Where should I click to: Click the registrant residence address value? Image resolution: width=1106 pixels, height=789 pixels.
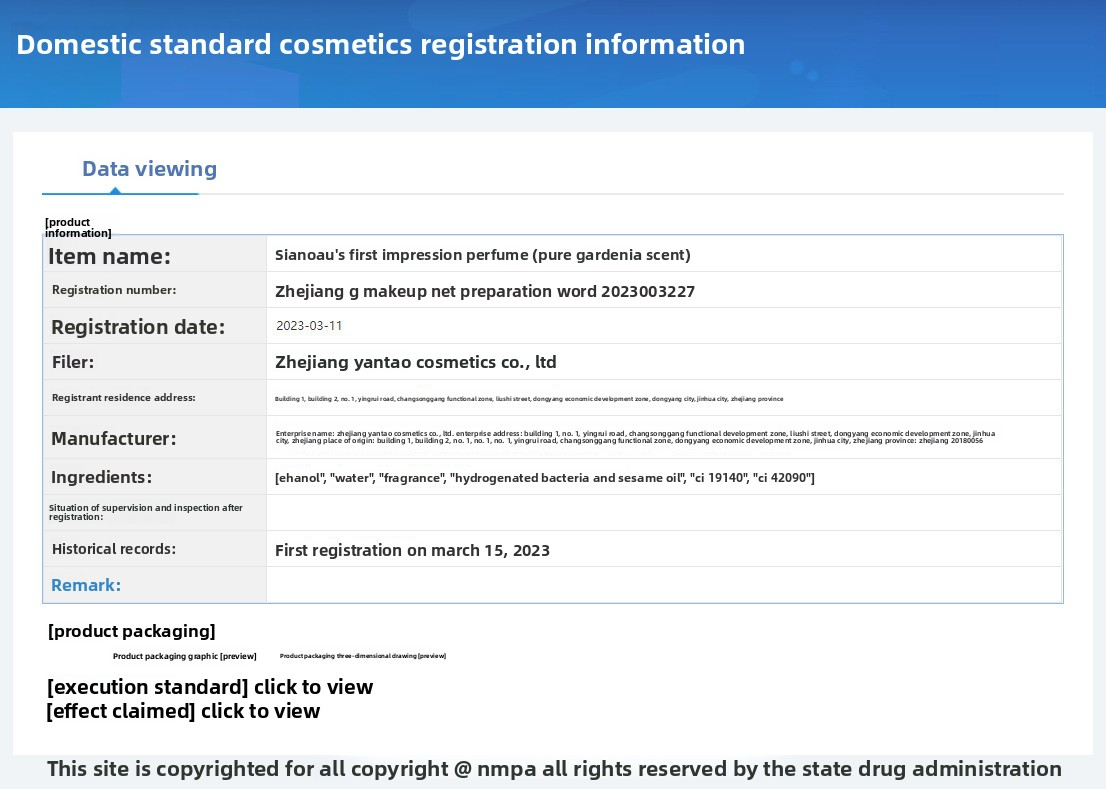[528, 399]
